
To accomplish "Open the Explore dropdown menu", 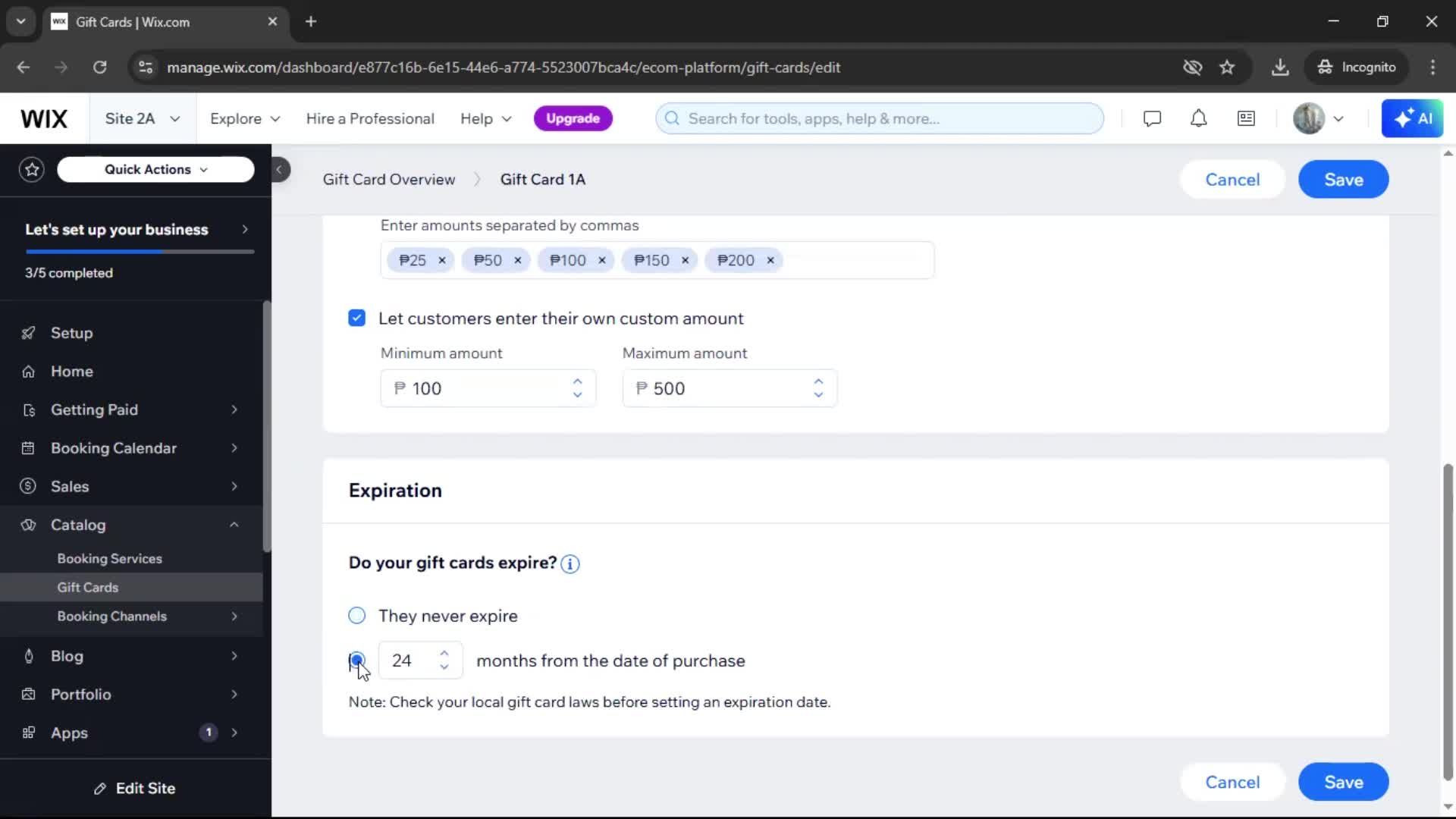I will (x=245, y=118).
